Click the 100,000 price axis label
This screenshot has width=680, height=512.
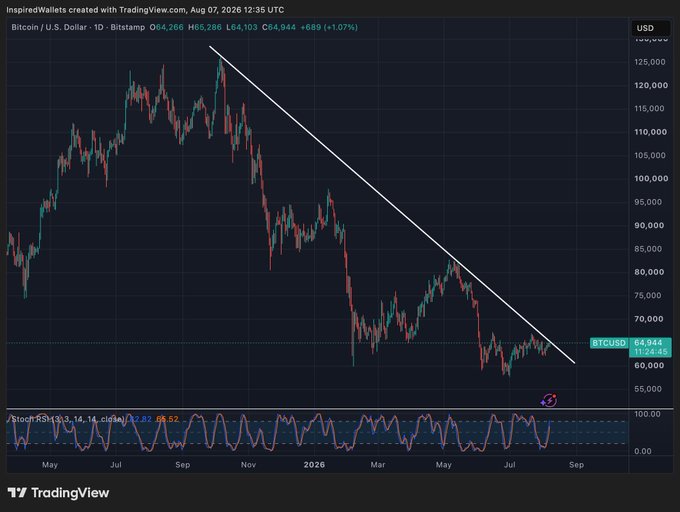tap(651, 179)
